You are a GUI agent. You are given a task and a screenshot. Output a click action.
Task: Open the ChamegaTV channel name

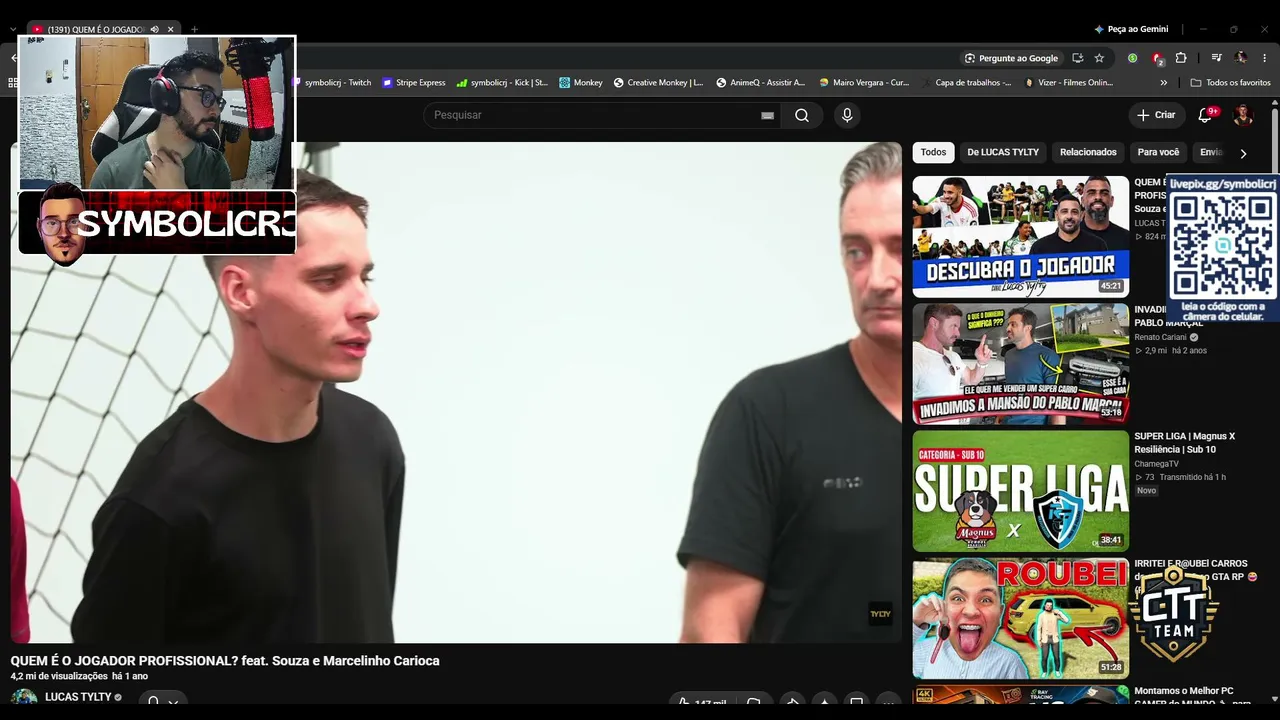[1156, 464]
